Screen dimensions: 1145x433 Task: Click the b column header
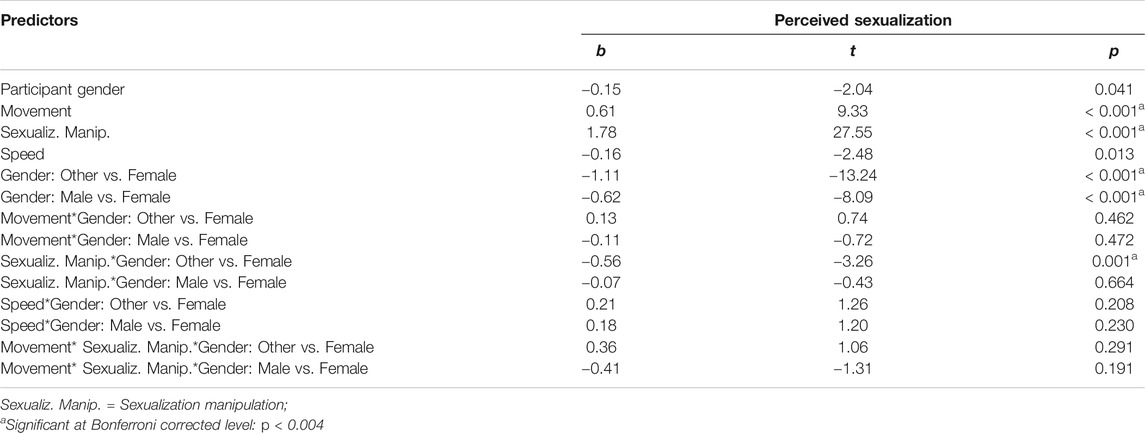(x=600, y=55)
